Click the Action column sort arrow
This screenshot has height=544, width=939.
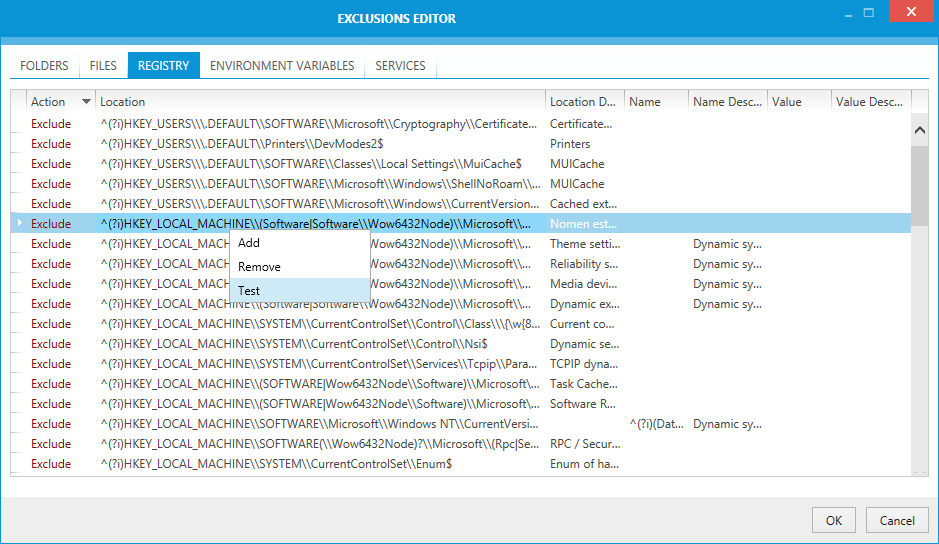86,102
